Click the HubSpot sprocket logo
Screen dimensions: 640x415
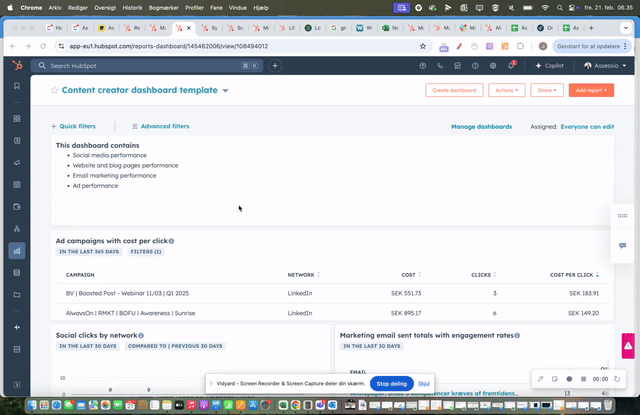coord(16,66)
